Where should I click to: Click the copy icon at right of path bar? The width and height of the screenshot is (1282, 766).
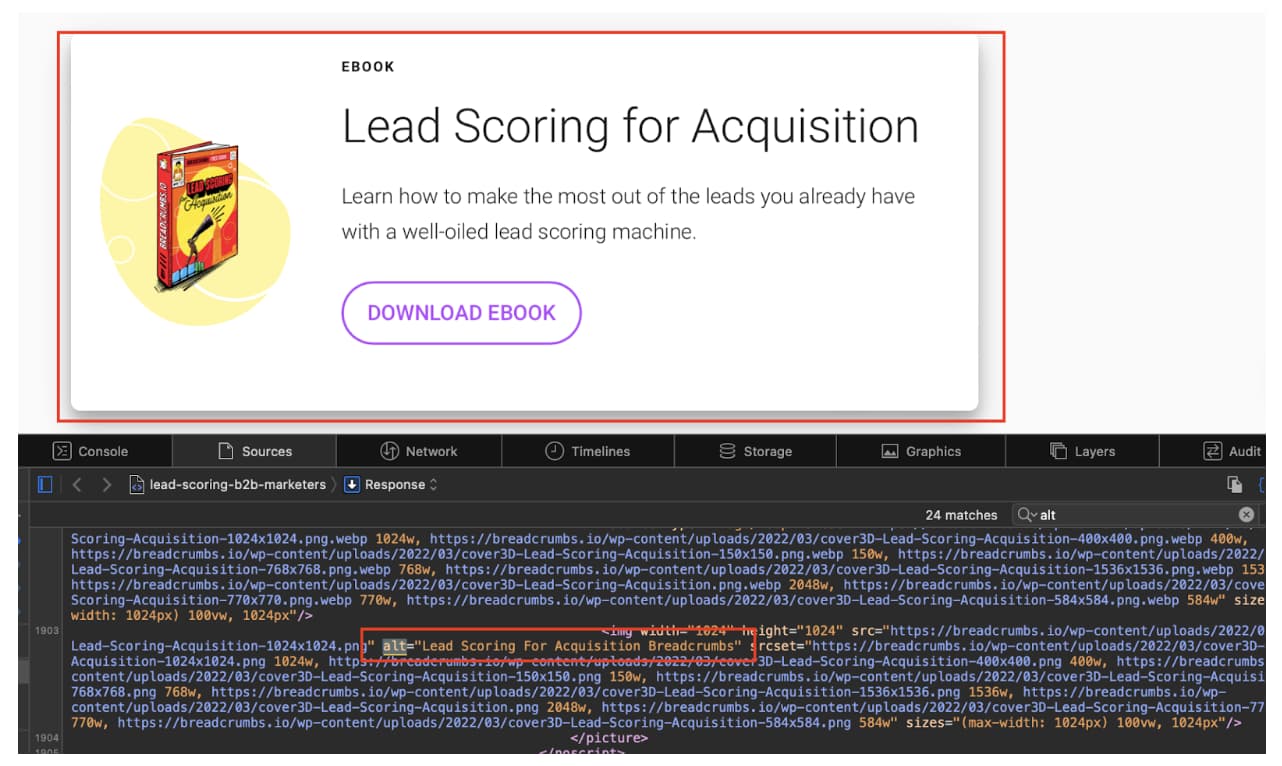tap(1235, 485)
